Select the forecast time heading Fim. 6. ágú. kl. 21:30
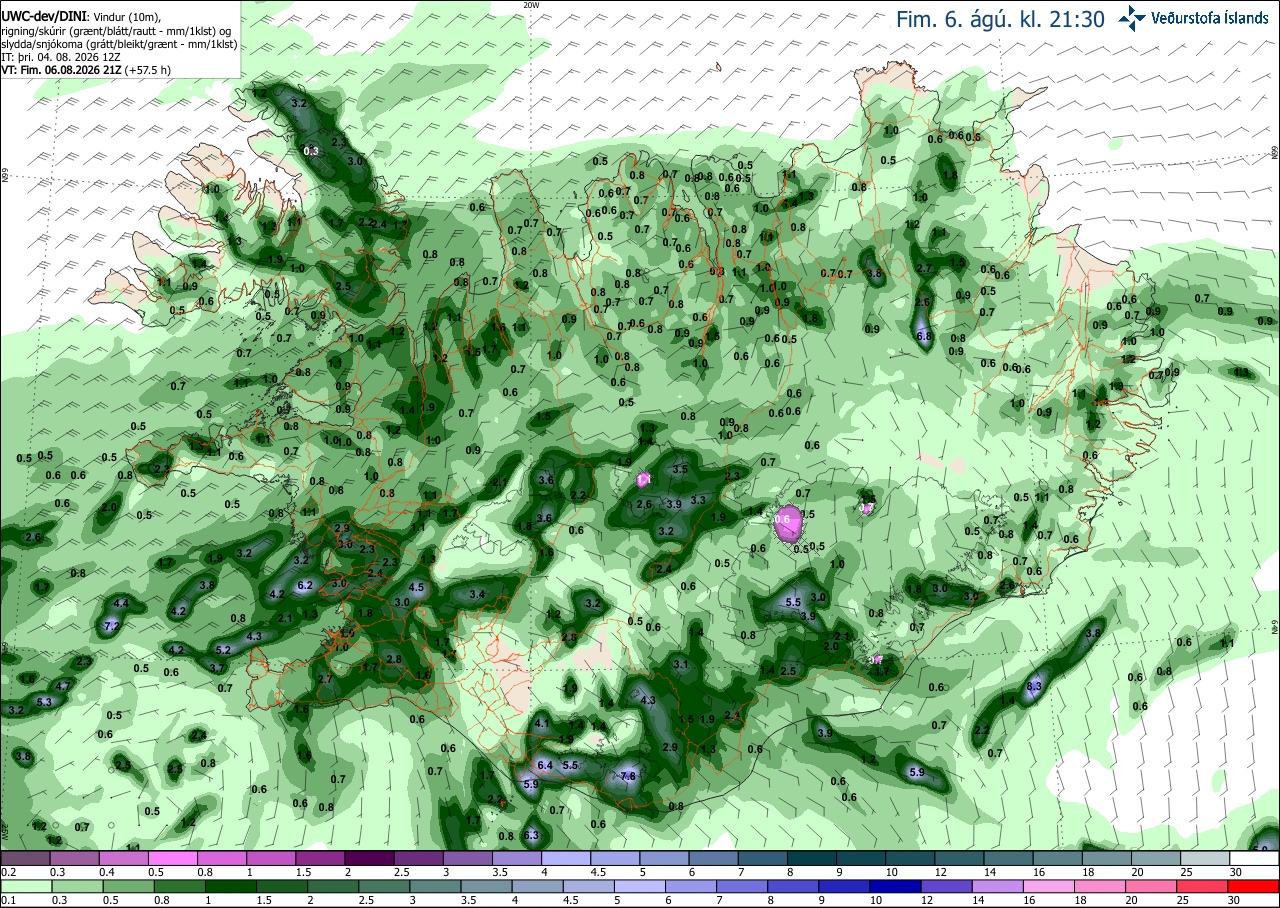This screenshot has height=908, width=1280. pyautogui.click(x=1000, y=19)
